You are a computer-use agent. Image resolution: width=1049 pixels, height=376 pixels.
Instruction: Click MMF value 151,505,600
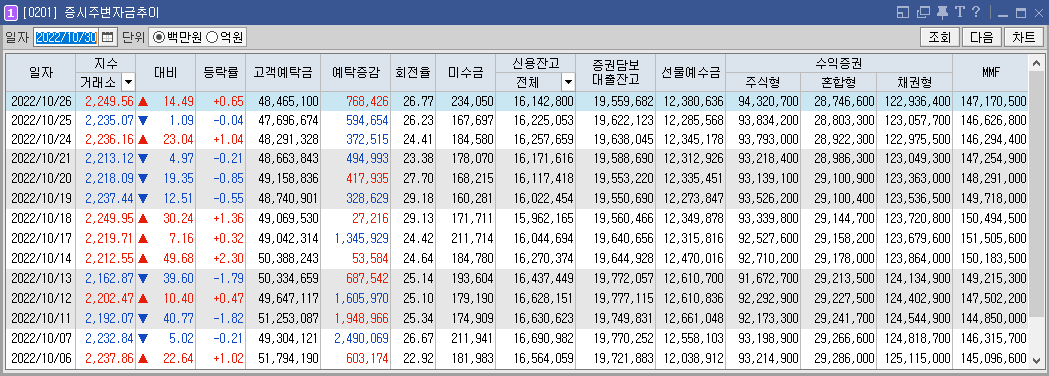(x=994, y=239)
